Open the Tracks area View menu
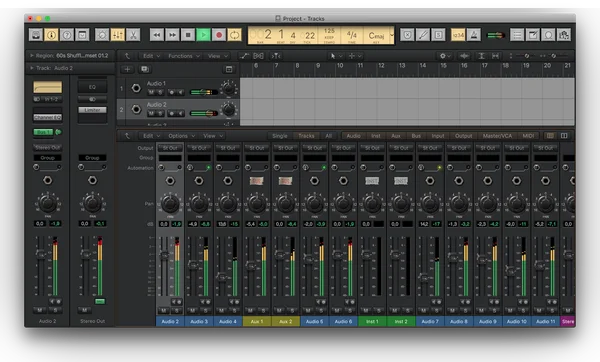600x362 pixels. coord(217,56)
